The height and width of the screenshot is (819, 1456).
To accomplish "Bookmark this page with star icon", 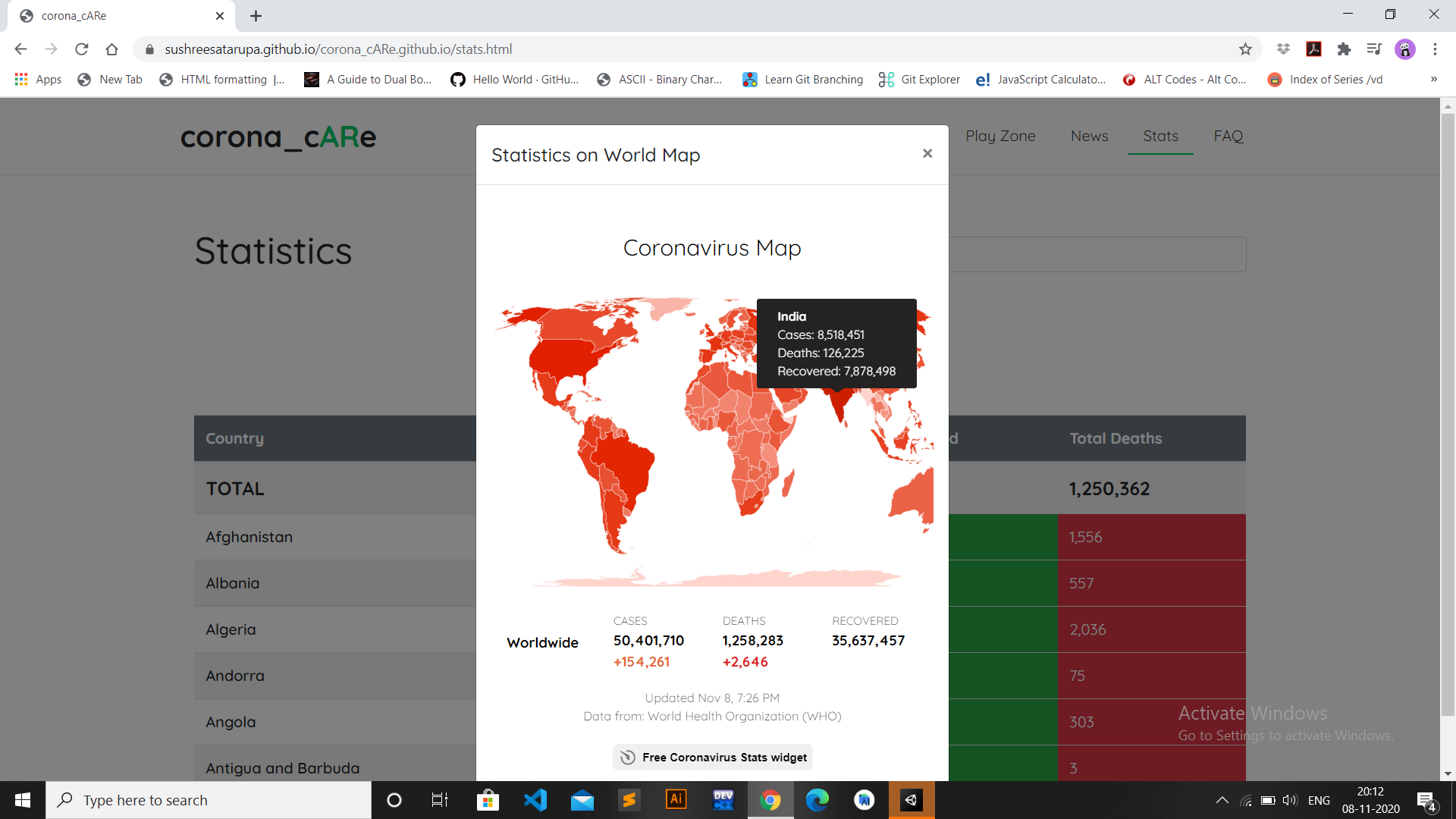I will (1245, 49).
